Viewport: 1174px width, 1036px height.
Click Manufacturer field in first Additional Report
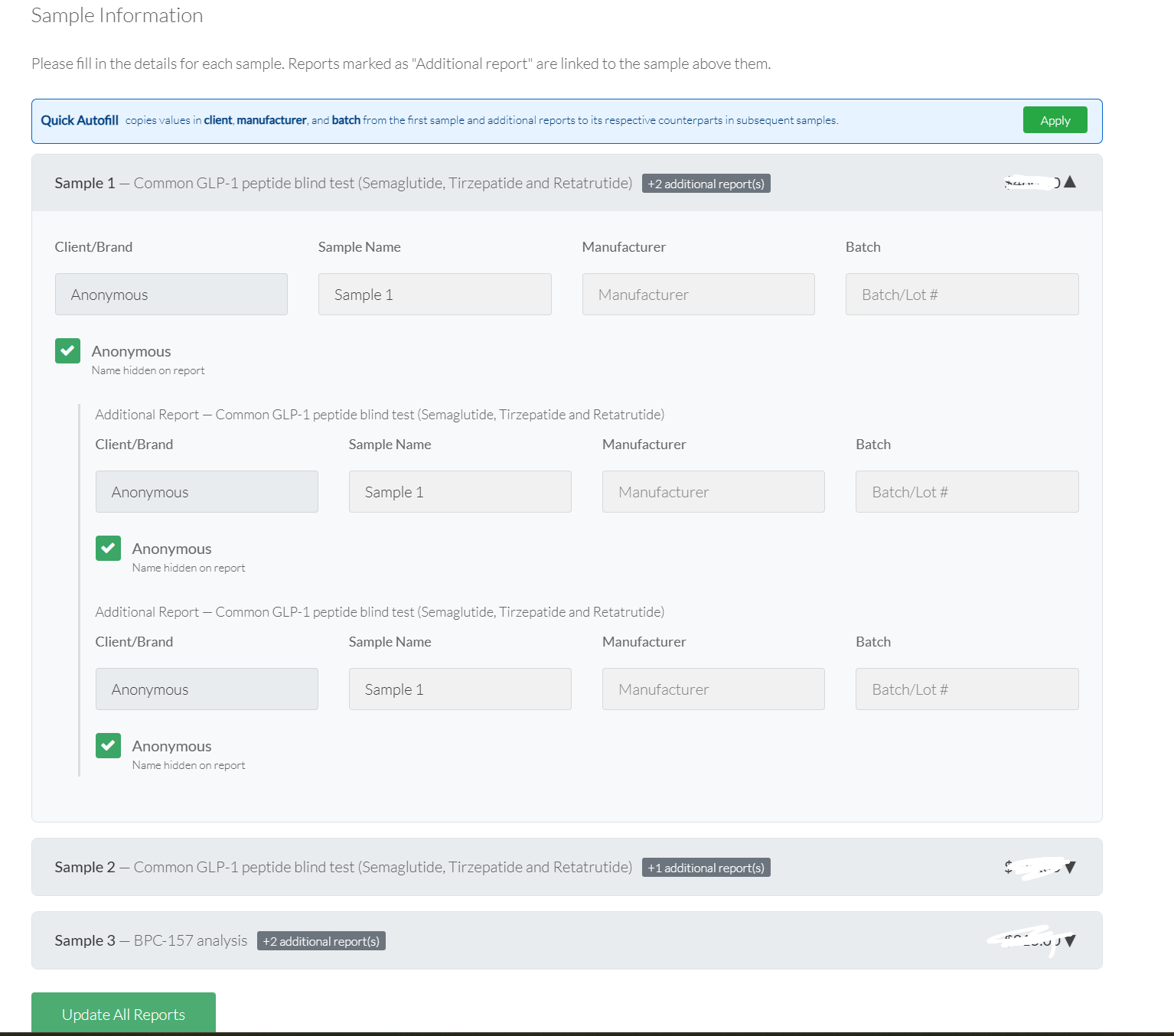[x=713, y=492]
